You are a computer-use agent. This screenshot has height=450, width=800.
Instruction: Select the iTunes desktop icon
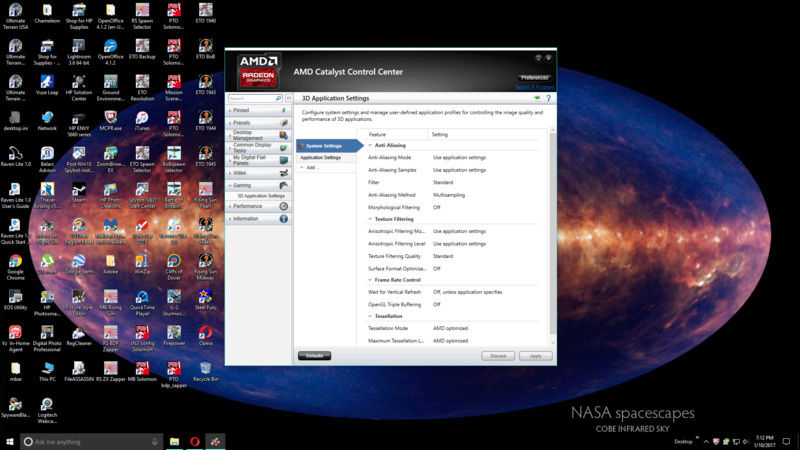142,121
